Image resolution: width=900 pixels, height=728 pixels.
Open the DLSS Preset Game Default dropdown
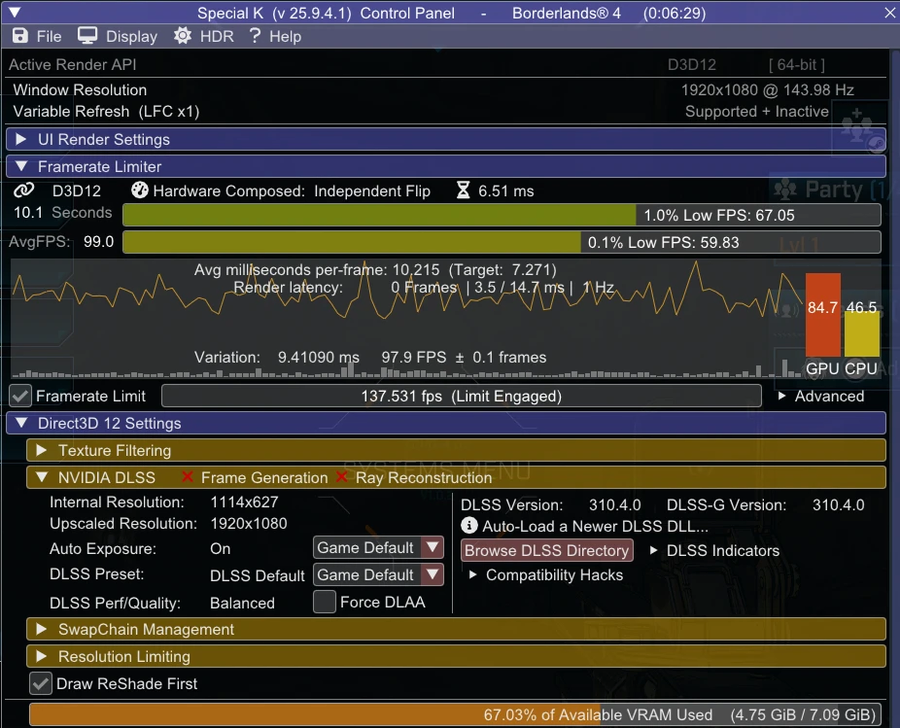(378, 575)
